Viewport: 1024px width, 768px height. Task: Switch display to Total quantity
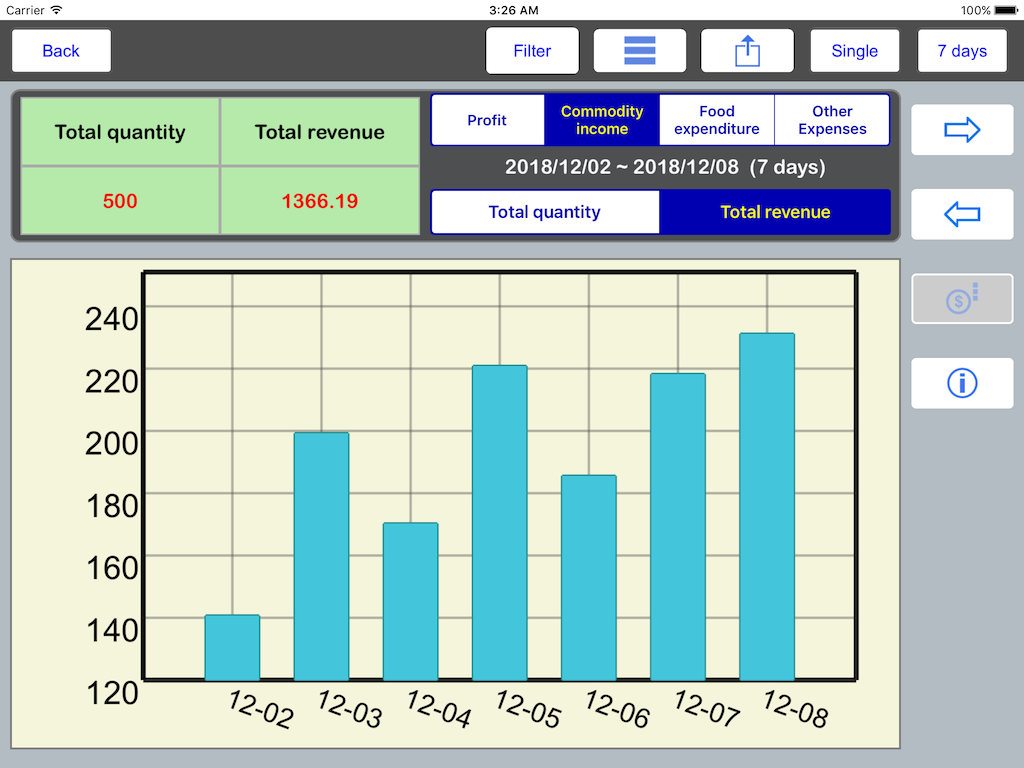(x=545, y=212)
